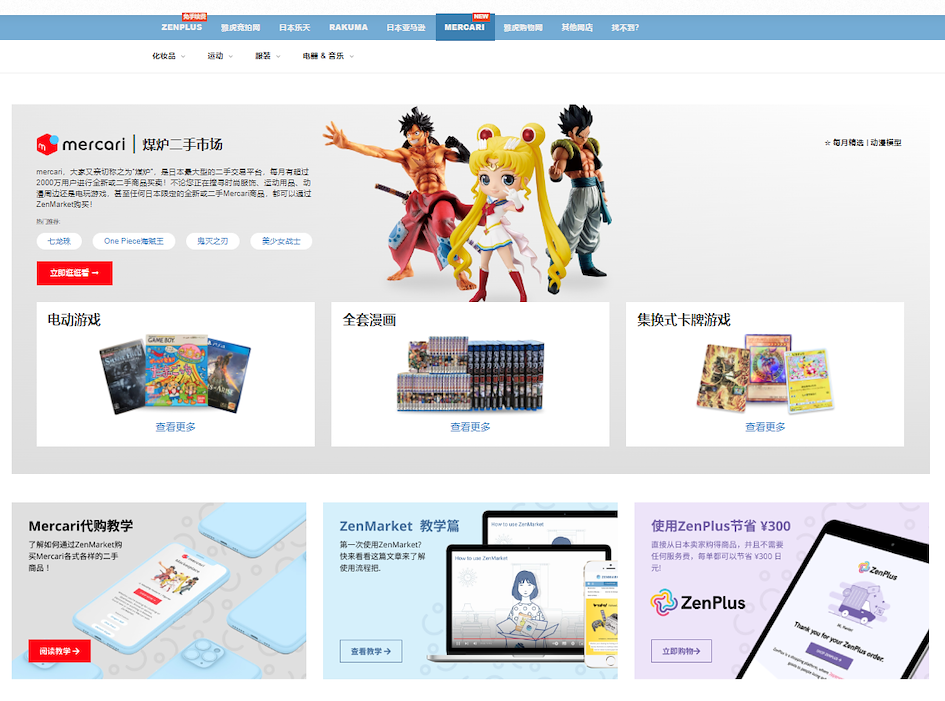Image resolution: width=945 pixels, height=701 pixels.
Task: Click the Mercari代购教学 banner title
Action: (x=81, y=526)
